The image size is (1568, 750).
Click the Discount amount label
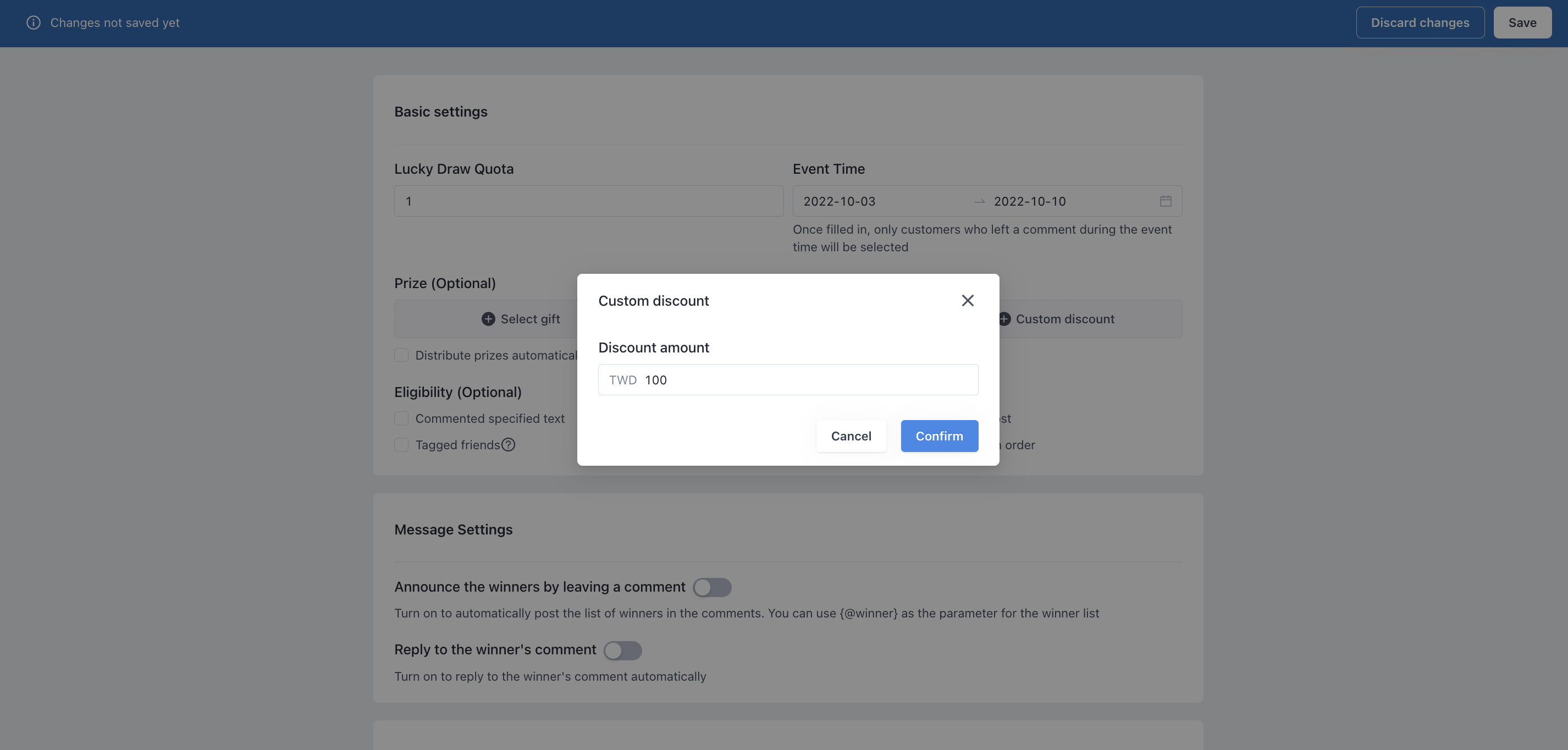click(654, 348)
